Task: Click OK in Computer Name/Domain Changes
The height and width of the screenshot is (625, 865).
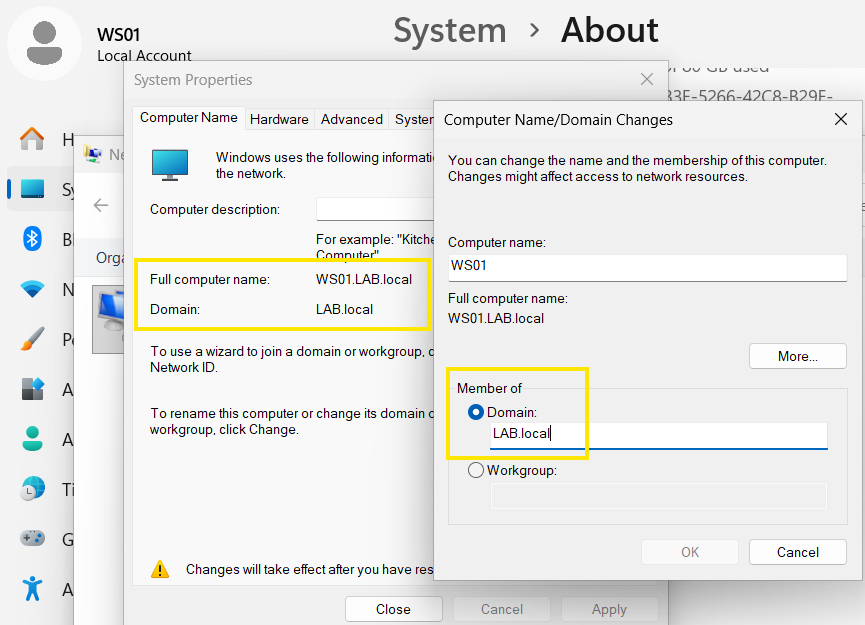Action: pyautogui.click(x=690, y=552)
